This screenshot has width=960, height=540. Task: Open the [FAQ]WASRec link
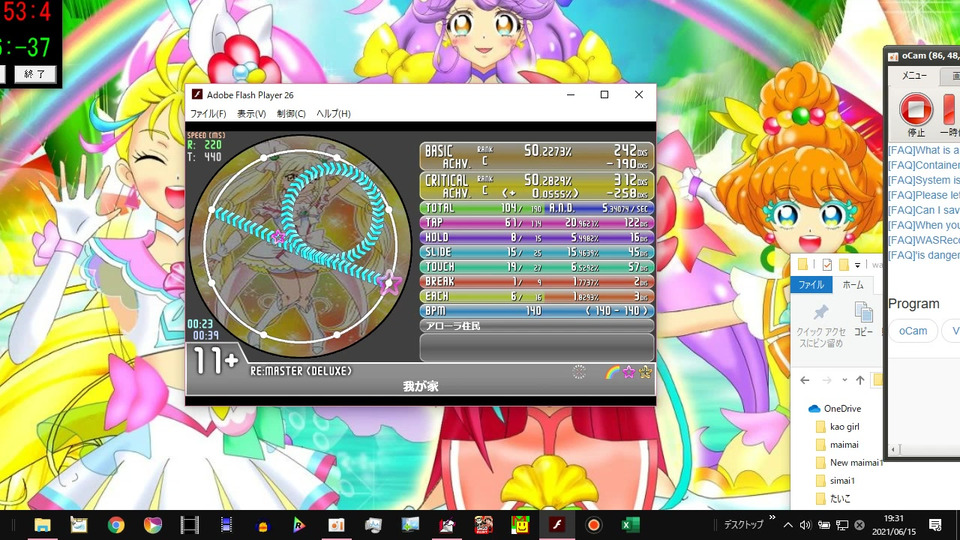point(924,240)
